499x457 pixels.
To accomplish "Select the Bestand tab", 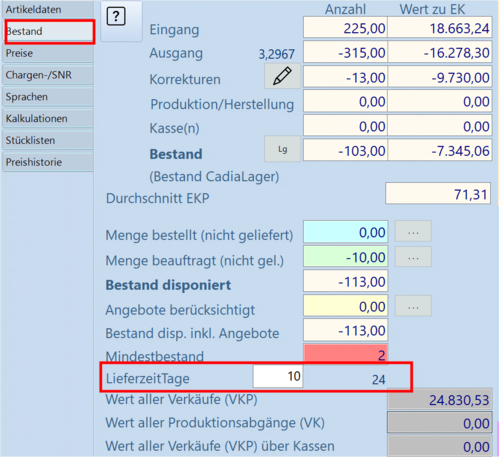I will pyautogui.click(x=49, y=32).
